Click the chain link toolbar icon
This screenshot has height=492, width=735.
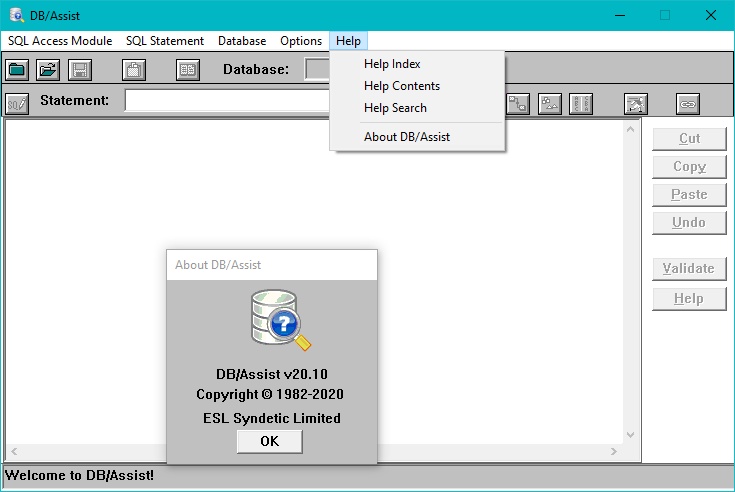click(688, 103)
